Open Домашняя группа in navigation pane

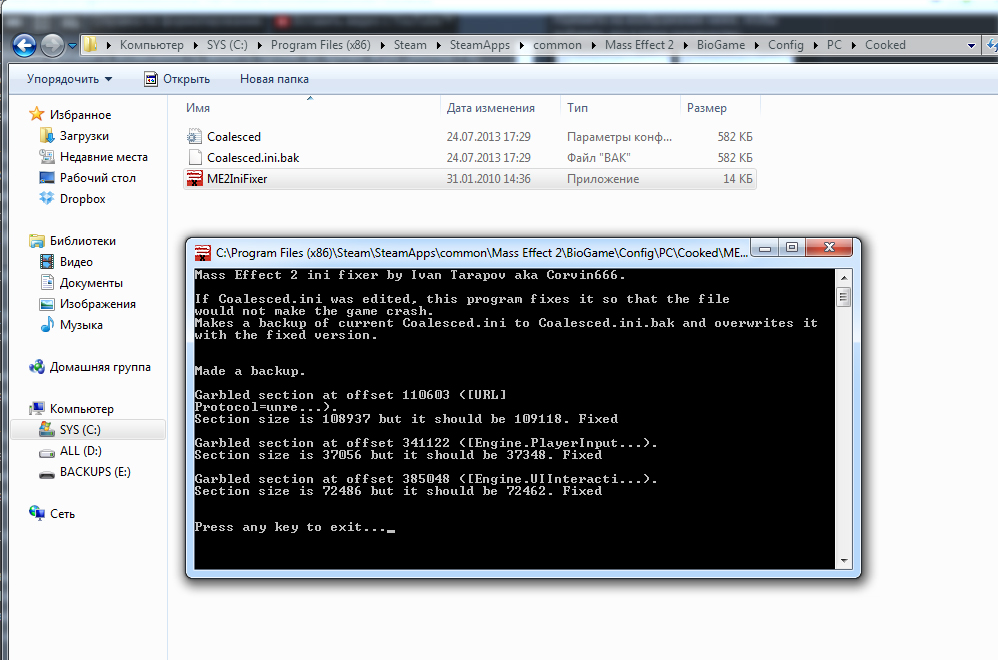click(x=100, y=367)
